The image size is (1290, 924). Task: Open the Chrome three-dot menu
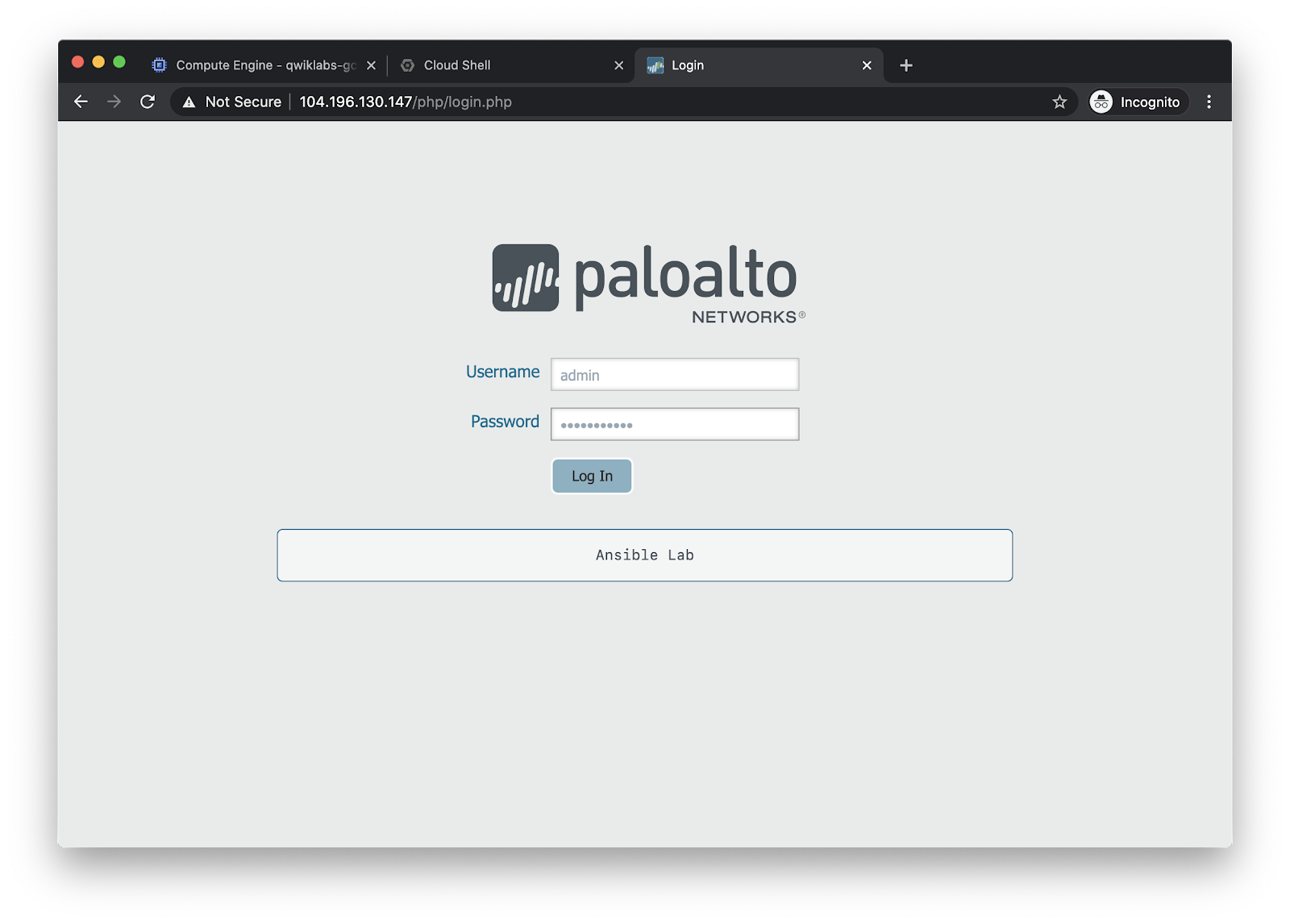pos(1209,102)
